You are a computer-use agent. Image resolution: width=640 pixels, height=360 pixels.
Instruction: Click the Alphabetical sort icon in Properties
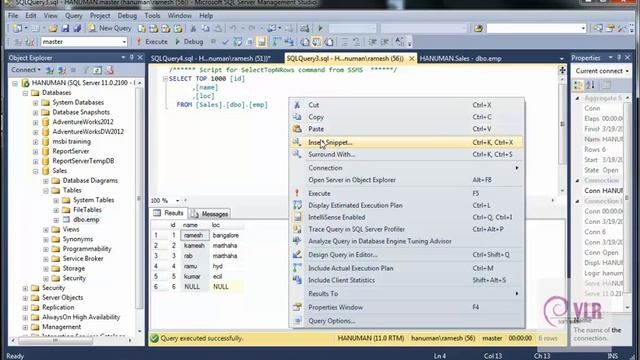click(591, 85)
